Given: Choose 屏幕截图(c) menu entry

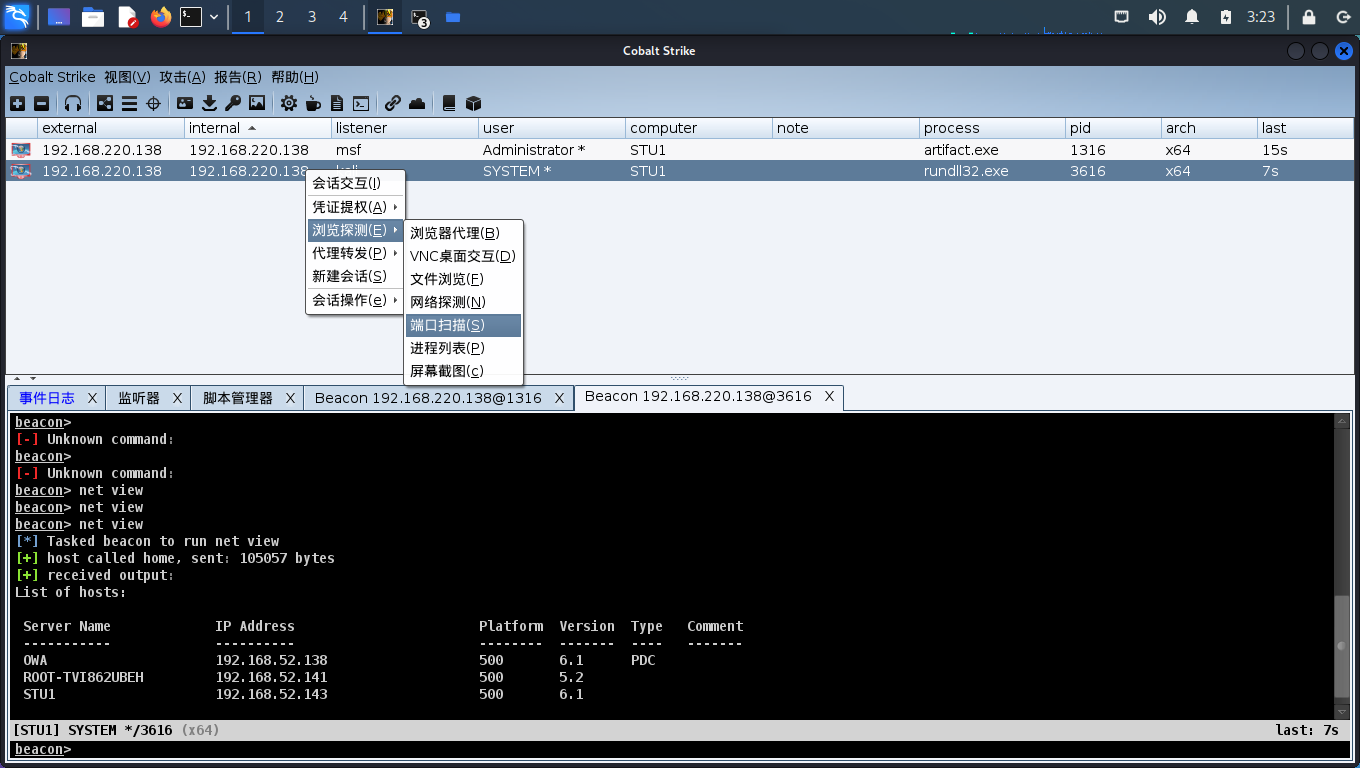Looking at the screenshot, I should coord(464,371).
